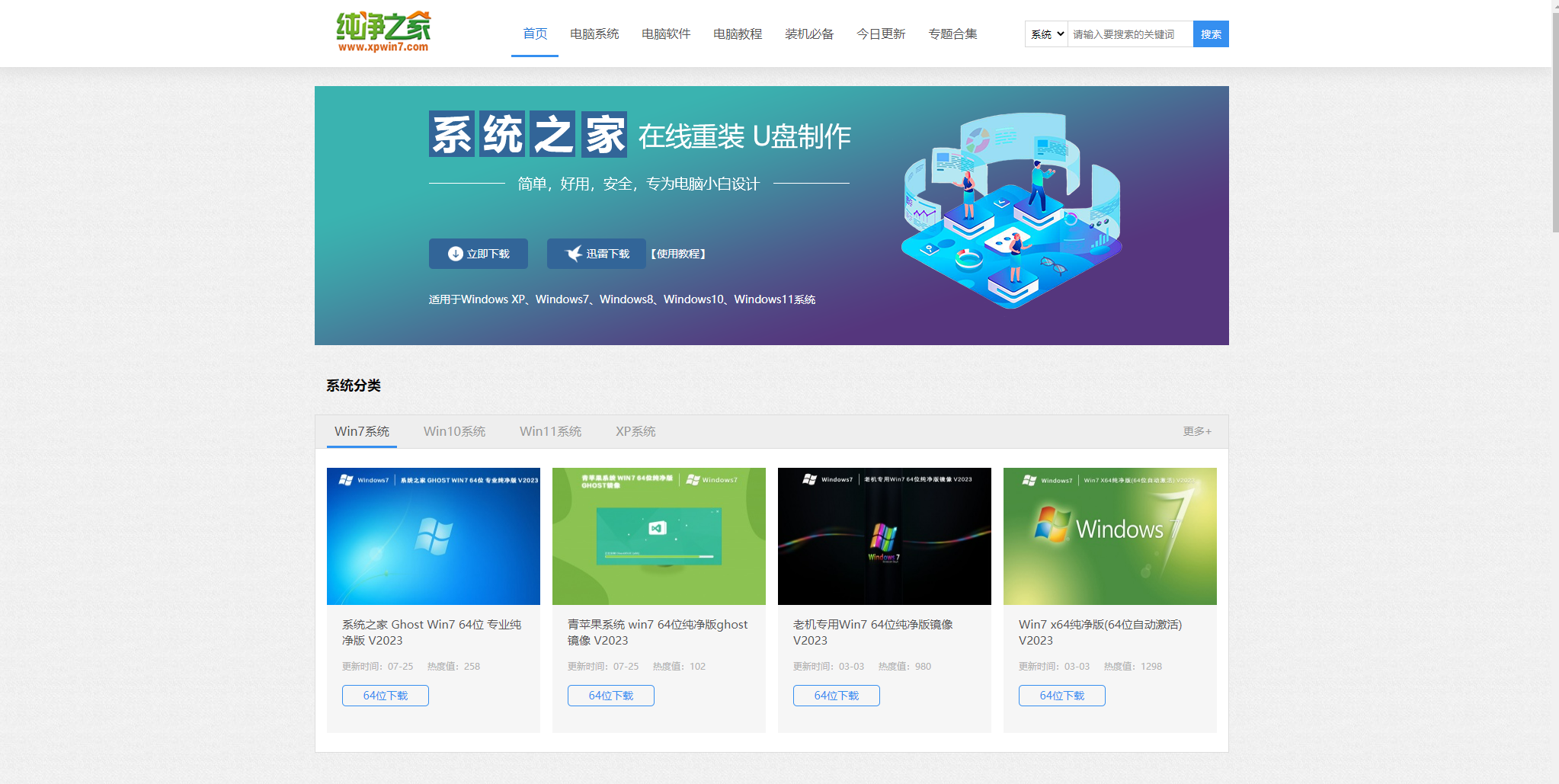
Task: Click the 迅雷下载 banner button
Action: click(597, 254)
